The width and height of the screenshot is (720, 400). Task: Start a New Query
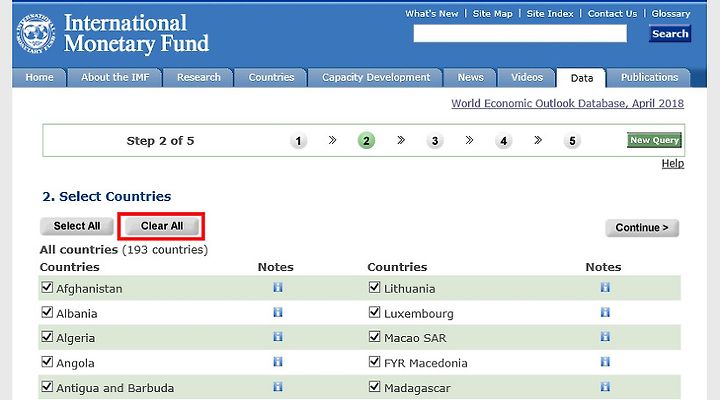click(x=654, y=140)
